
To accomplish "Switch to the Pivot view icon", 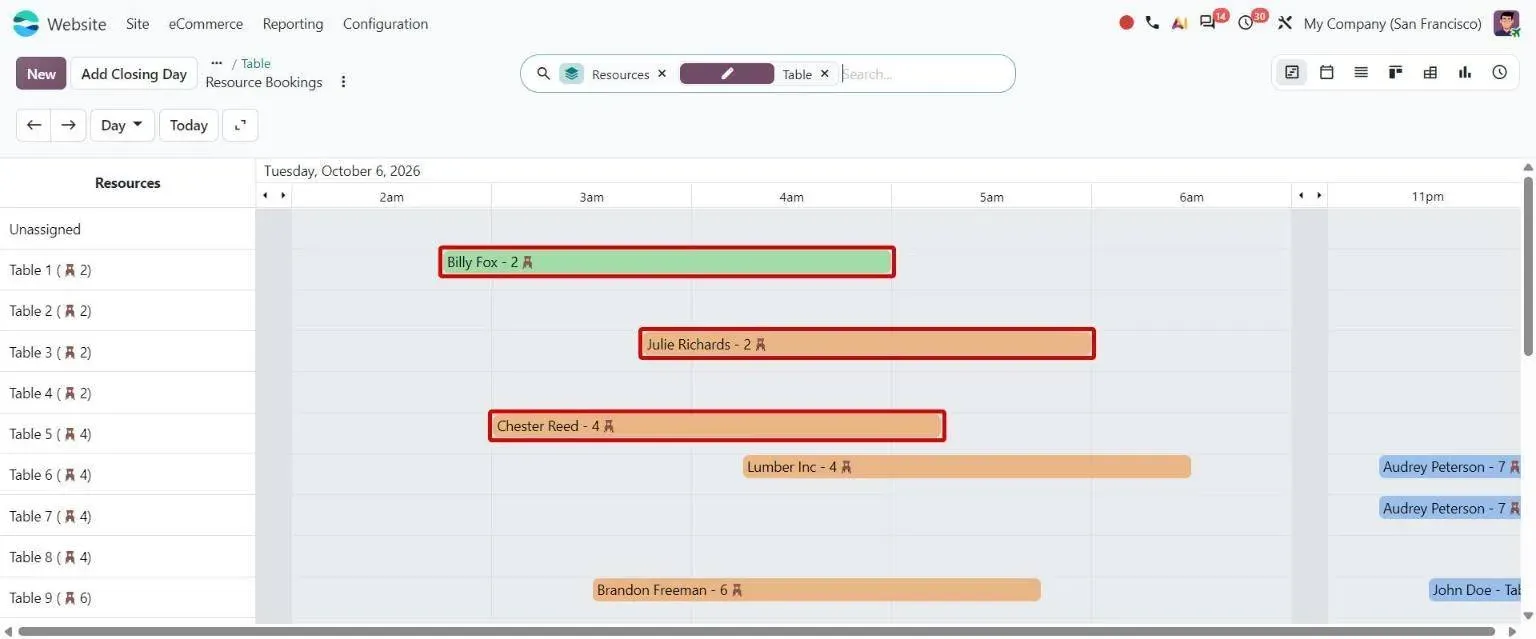I will 1430,72.
